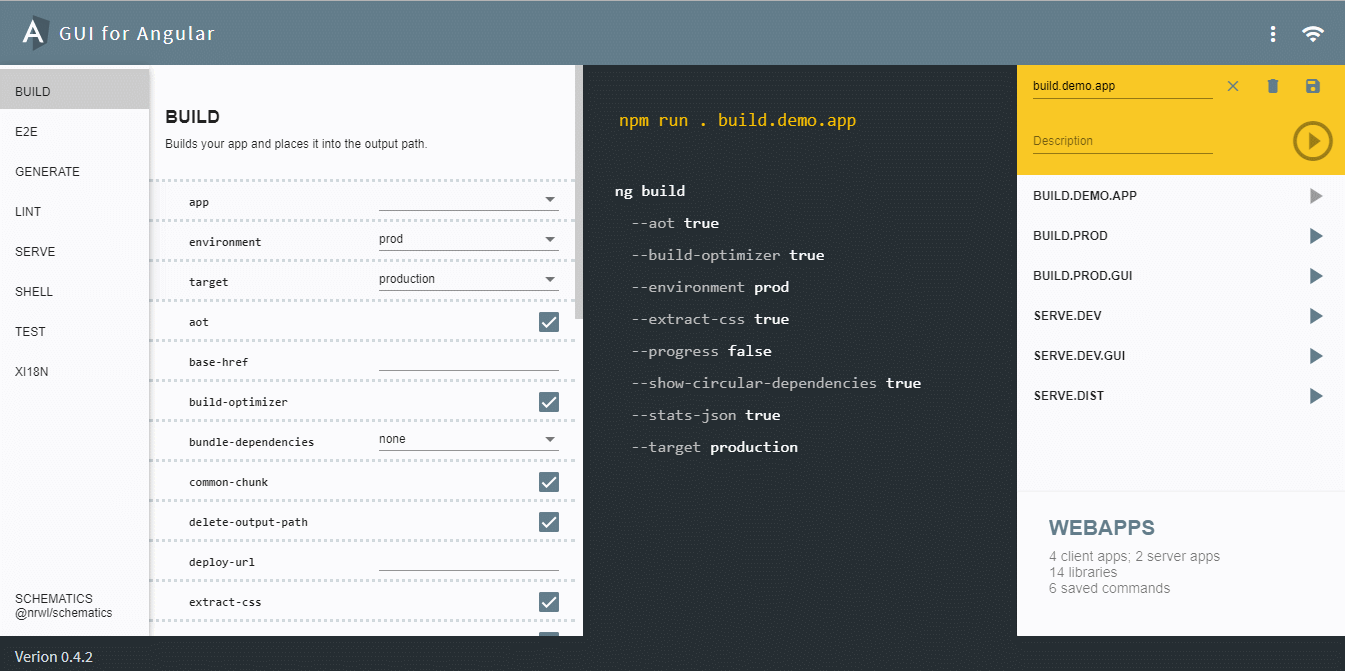This screenshot has width=1345, height=671.
Task: Click the '--show-circular-dependencies true' line
Action: [x=776, y=383]
